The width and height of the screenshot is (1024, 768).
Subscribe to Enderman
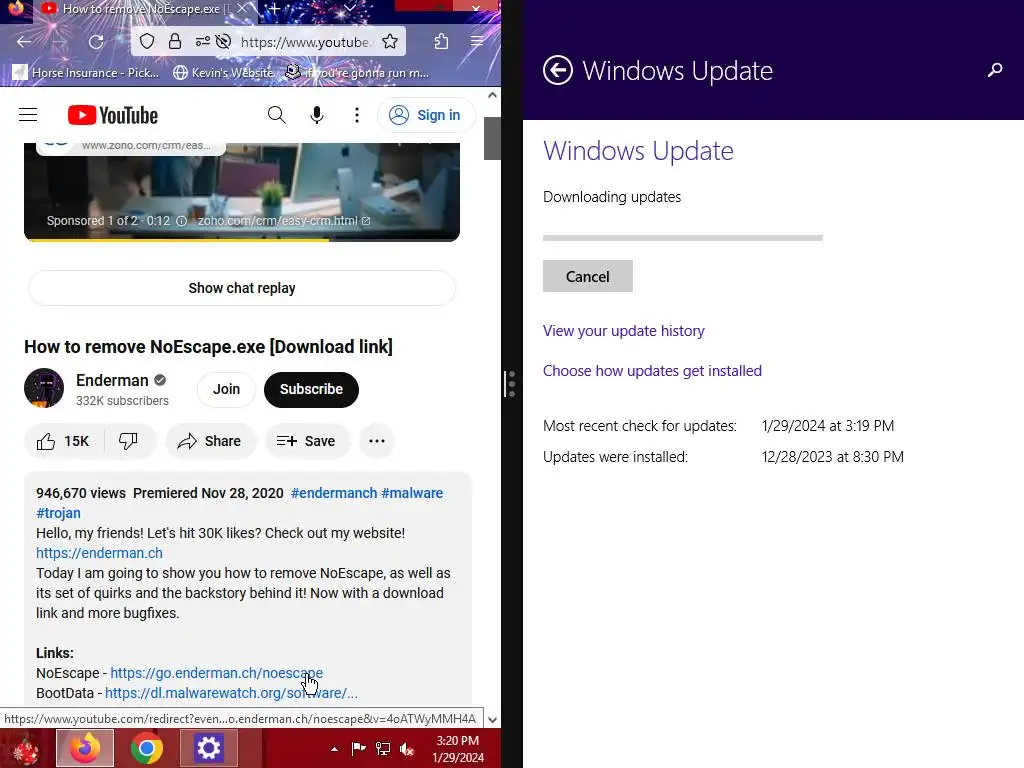(312, 389)
